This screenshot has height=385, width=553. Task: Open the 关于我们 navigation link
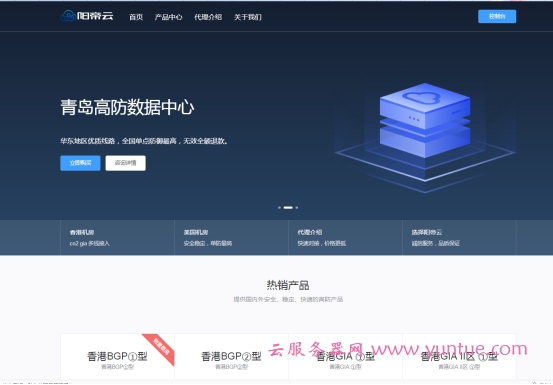pos(248,17)
